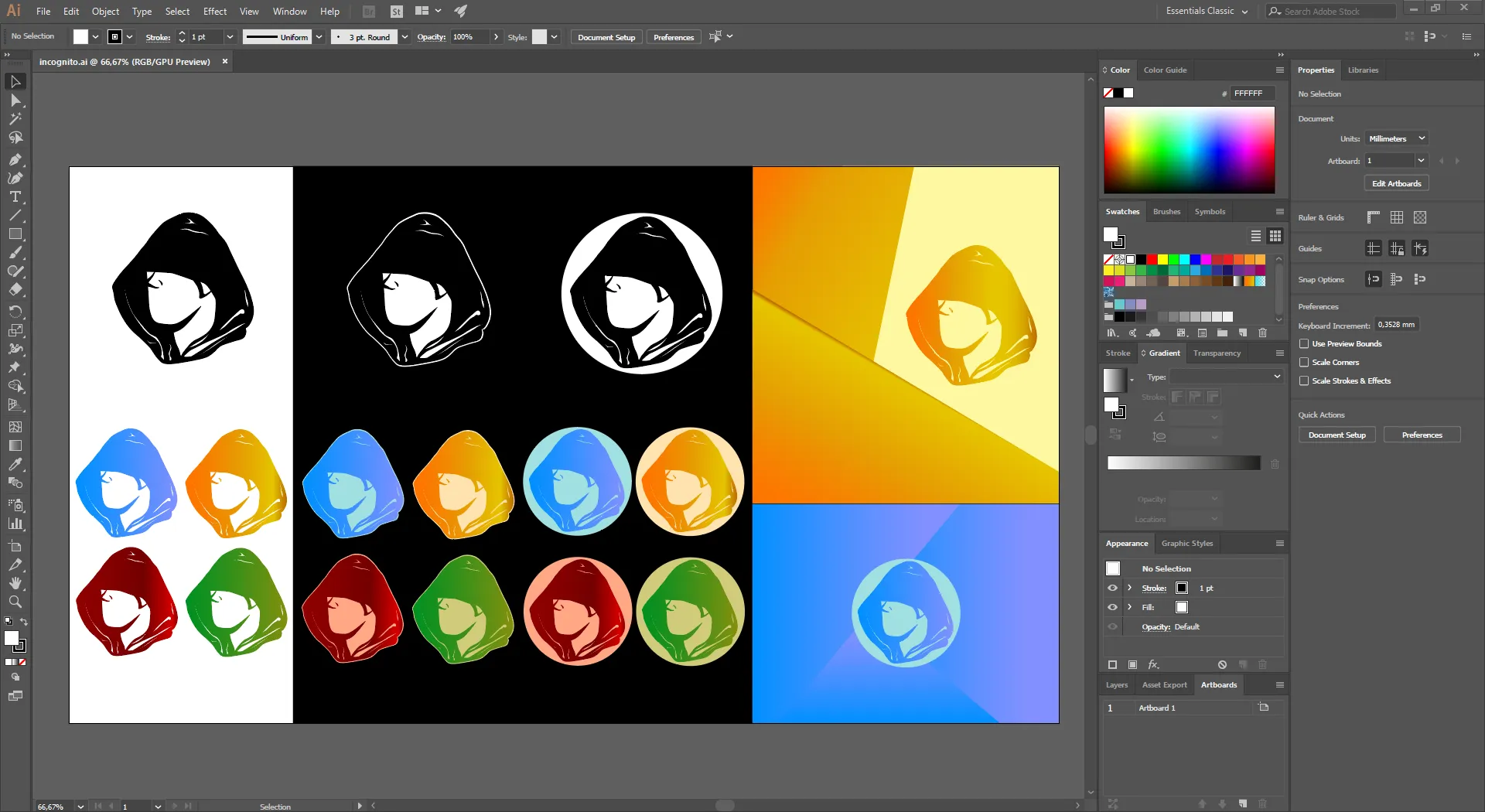Click the Magic Wand tool
1485x812 pixels.
point(15,119)
